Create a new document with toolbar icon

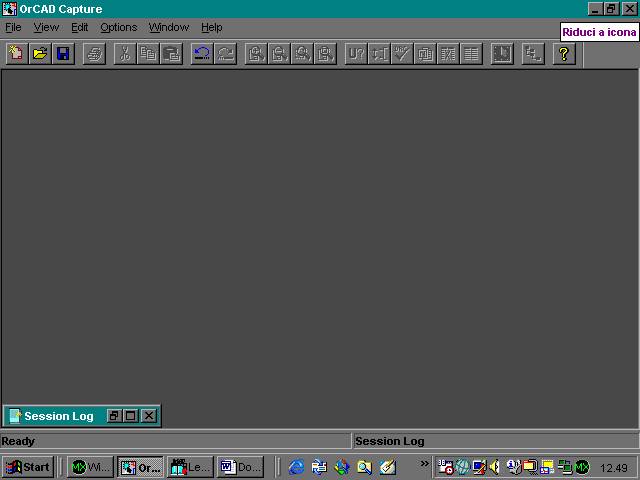tap(17, 53)
